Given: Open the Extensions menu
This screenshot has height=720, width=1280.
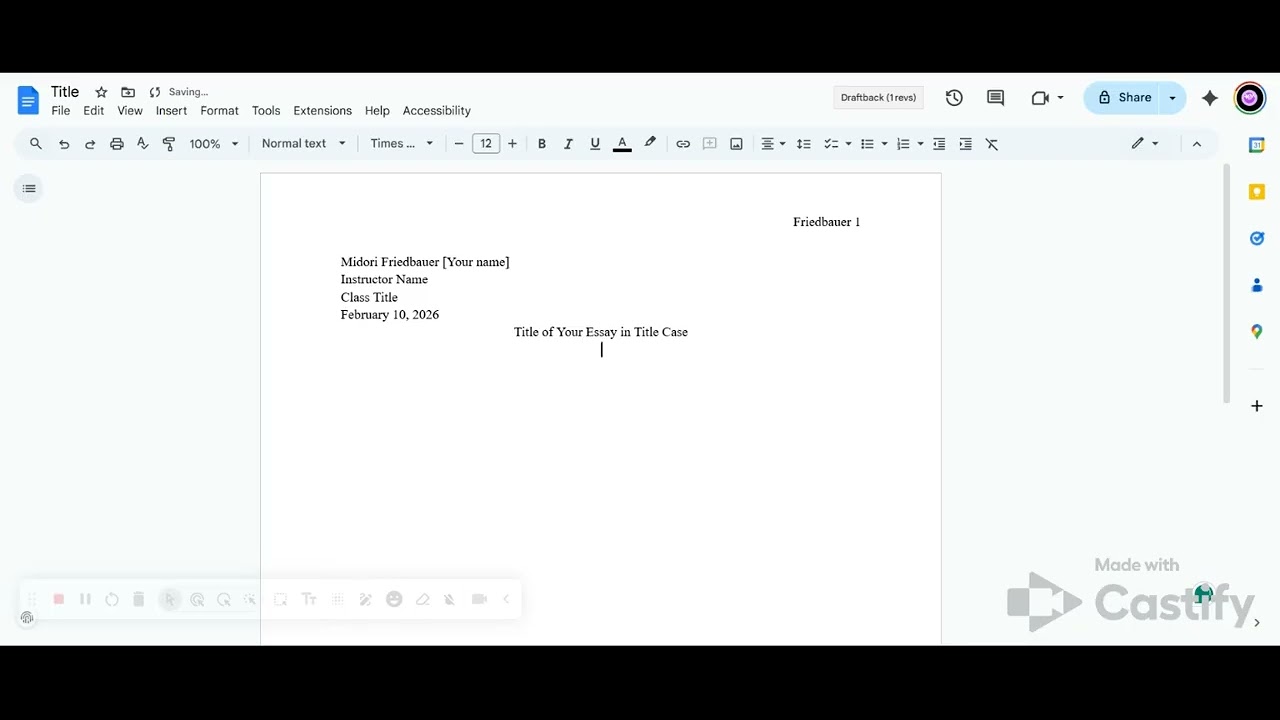Looking at the screenshot, I should 322,111.
